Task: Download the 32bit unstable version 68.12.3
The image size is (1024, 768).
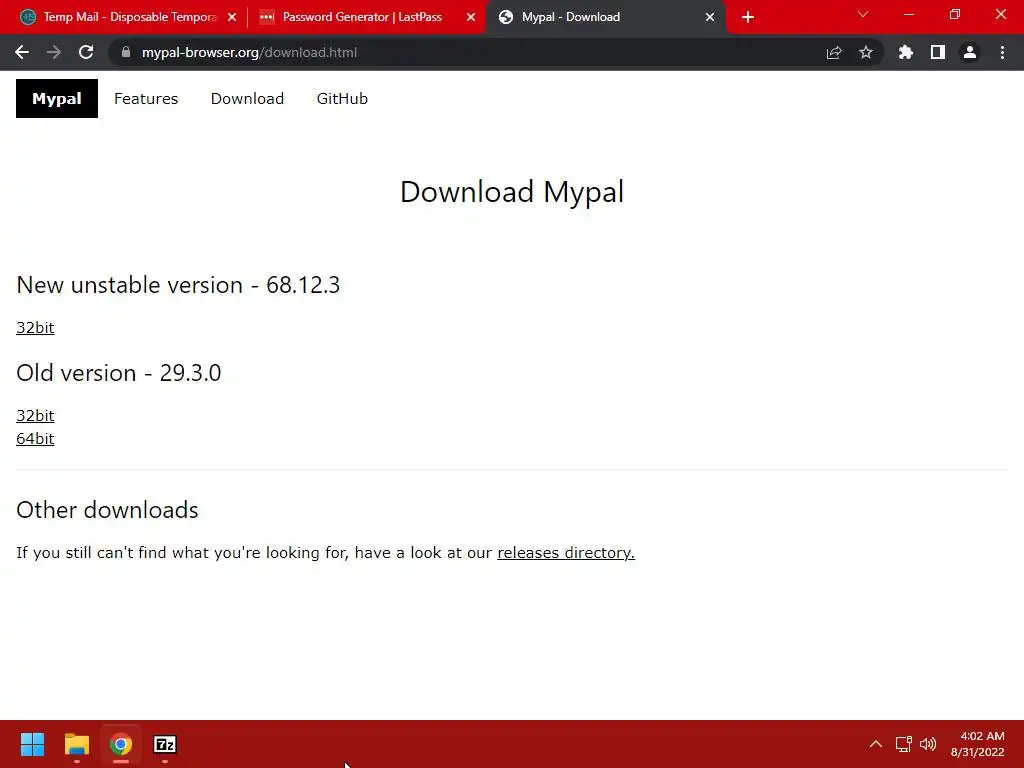Action: [x=35, y=327]
